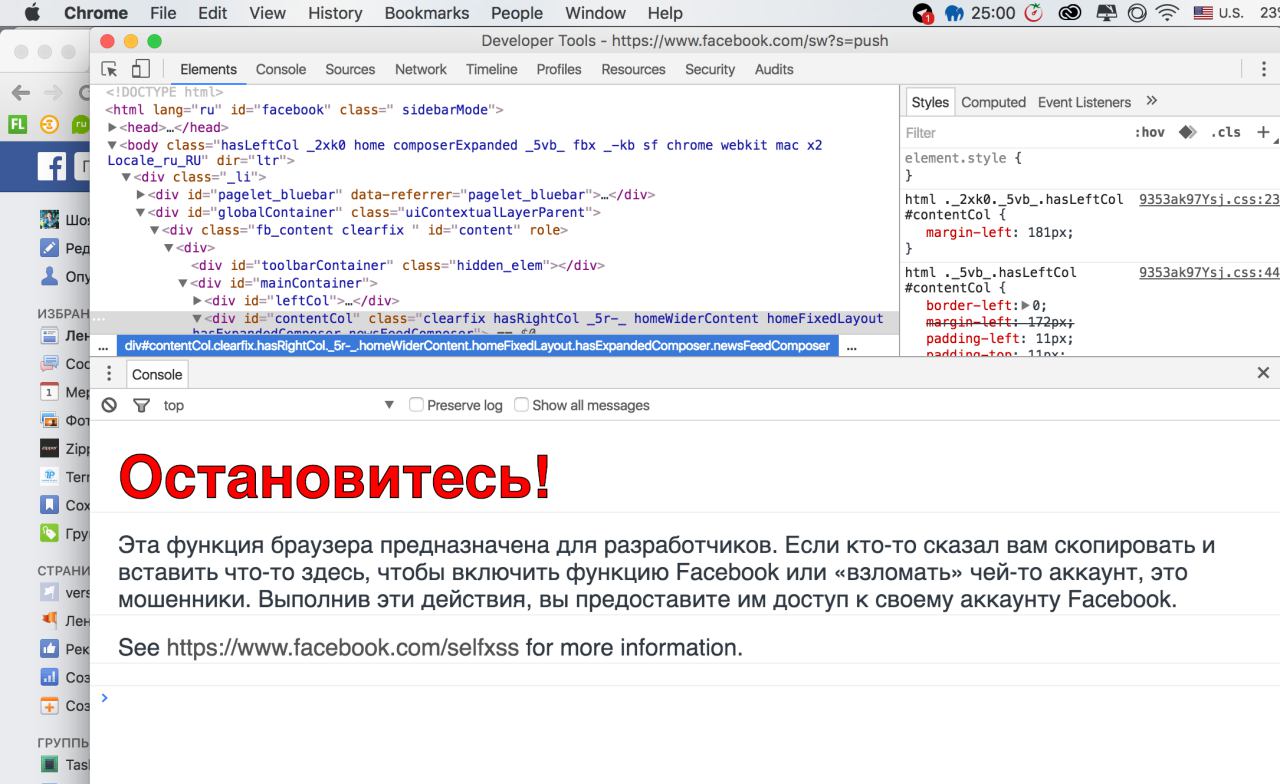The width and height of the screenshot is (1280, 784).
Task: Open the Computed styles tab
Action: click(x=994, y=102)
